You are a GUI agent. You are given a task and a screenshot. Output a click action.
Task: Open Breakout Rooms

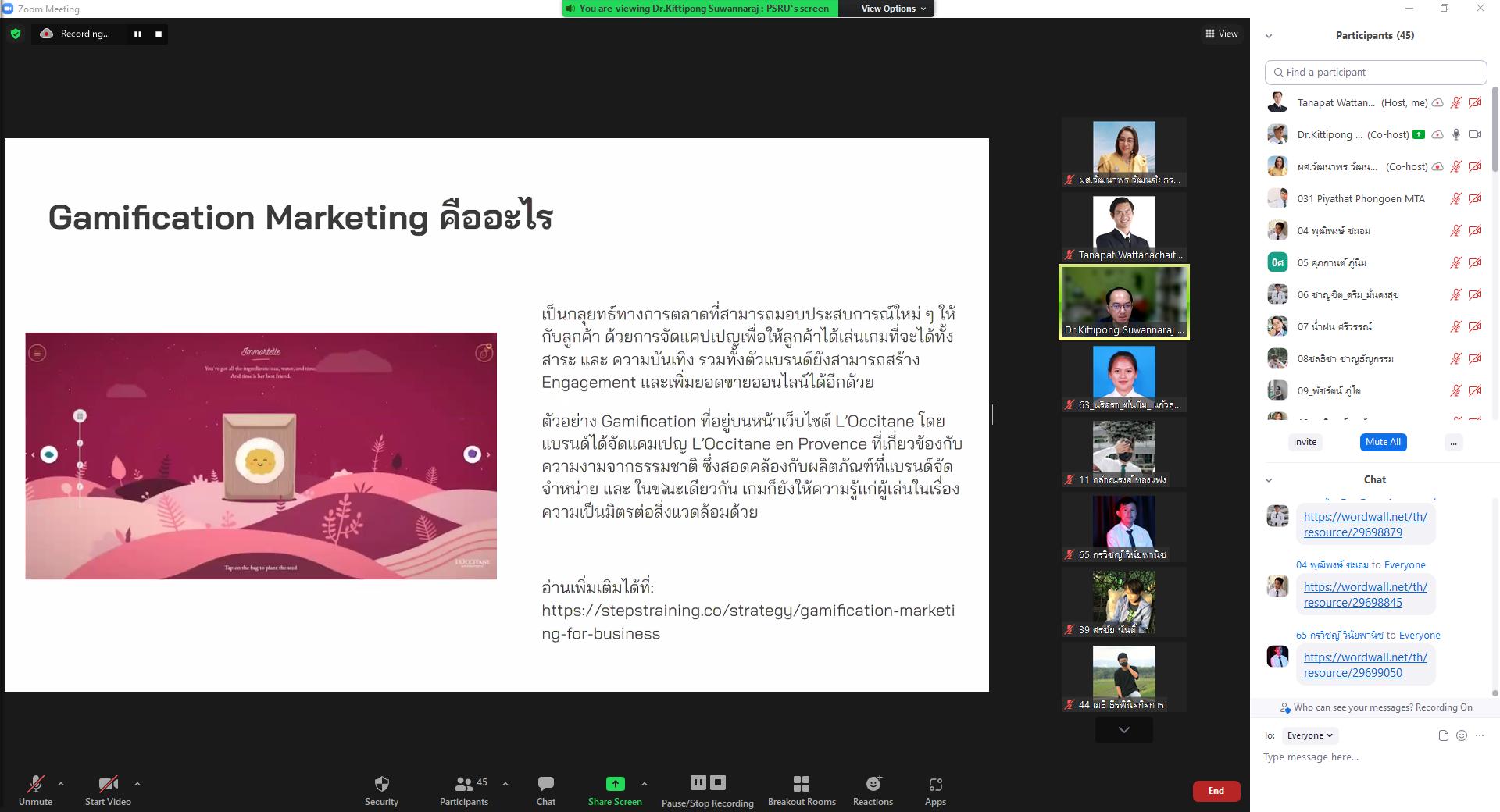[802, 790]
